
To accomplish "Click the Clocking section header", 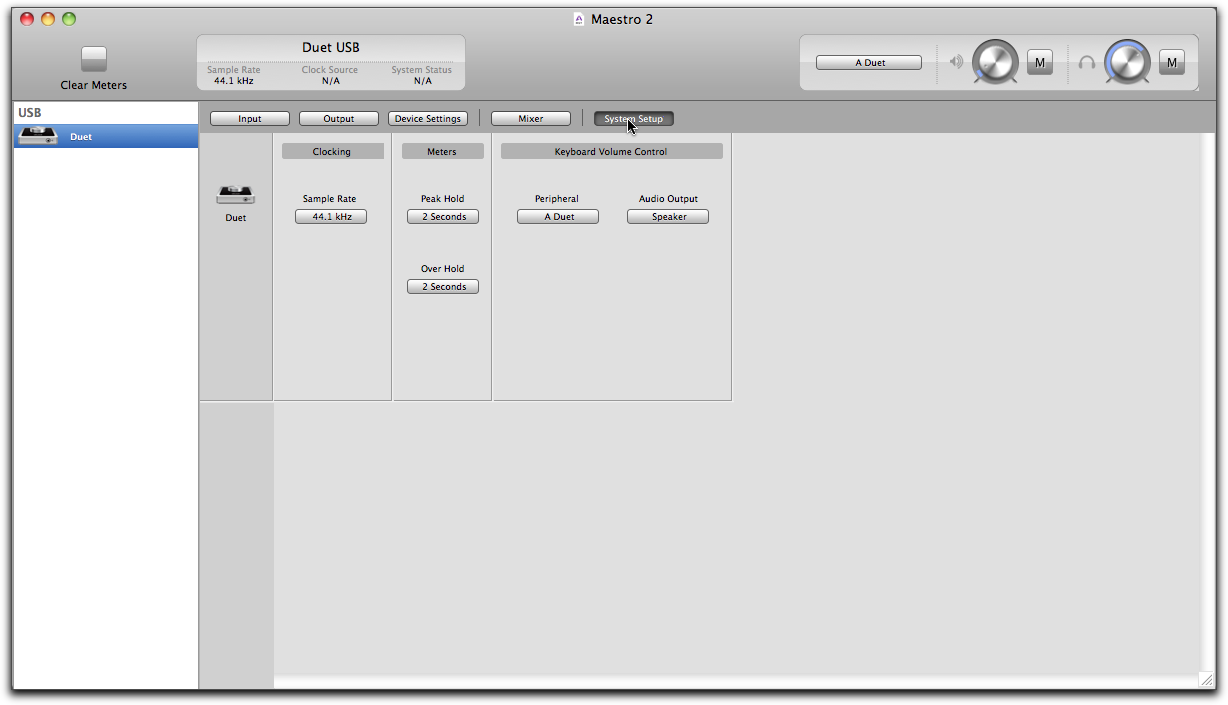I will point(332,152).
